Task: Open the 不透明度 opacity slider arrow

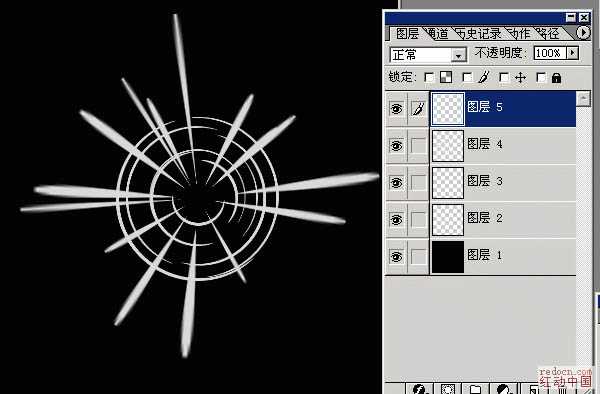Action: 573,53
